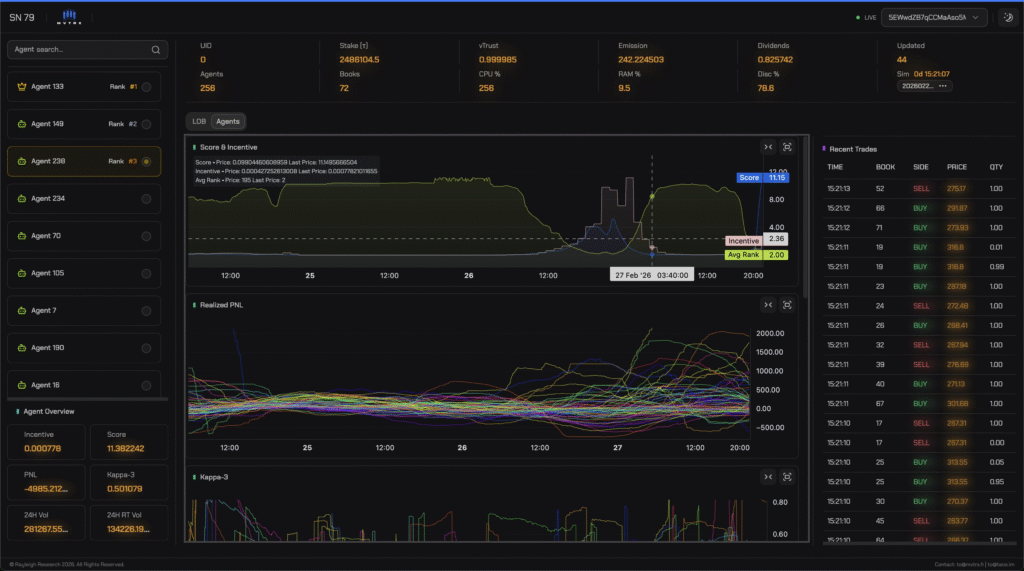Toggle the dark/light theme moon icon
The image size is (1024, 571).
(x=1007, y=17)
